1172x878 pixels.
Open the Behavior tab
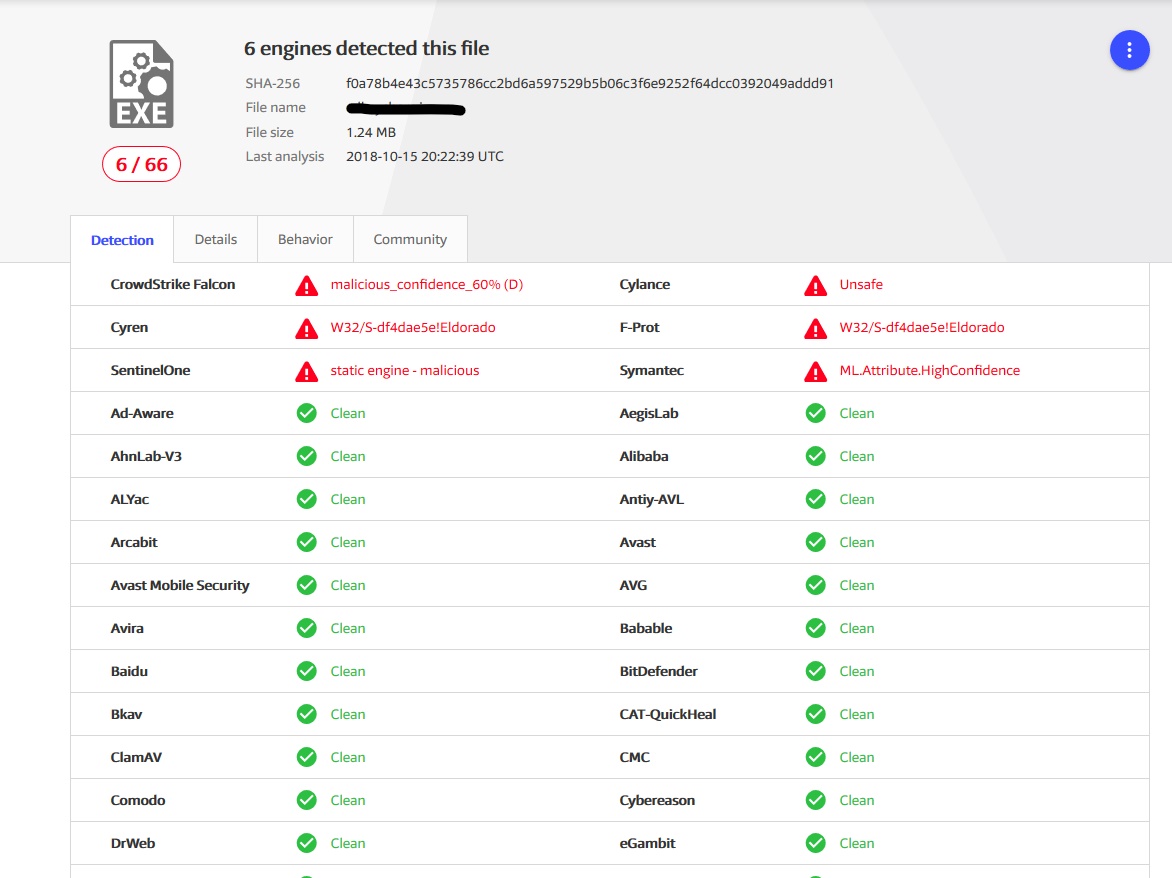pyautogui.click(x=305, y=239)
